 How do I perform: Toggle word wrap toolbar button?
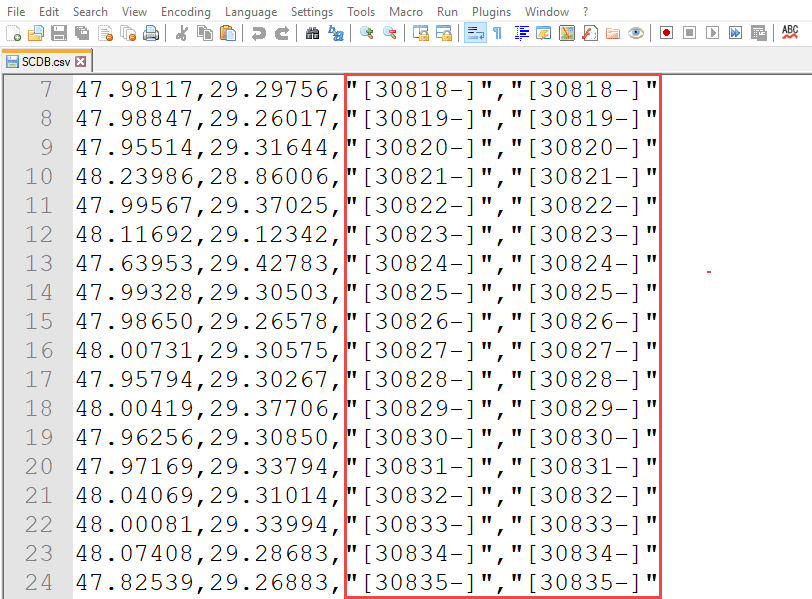point(475,33)
